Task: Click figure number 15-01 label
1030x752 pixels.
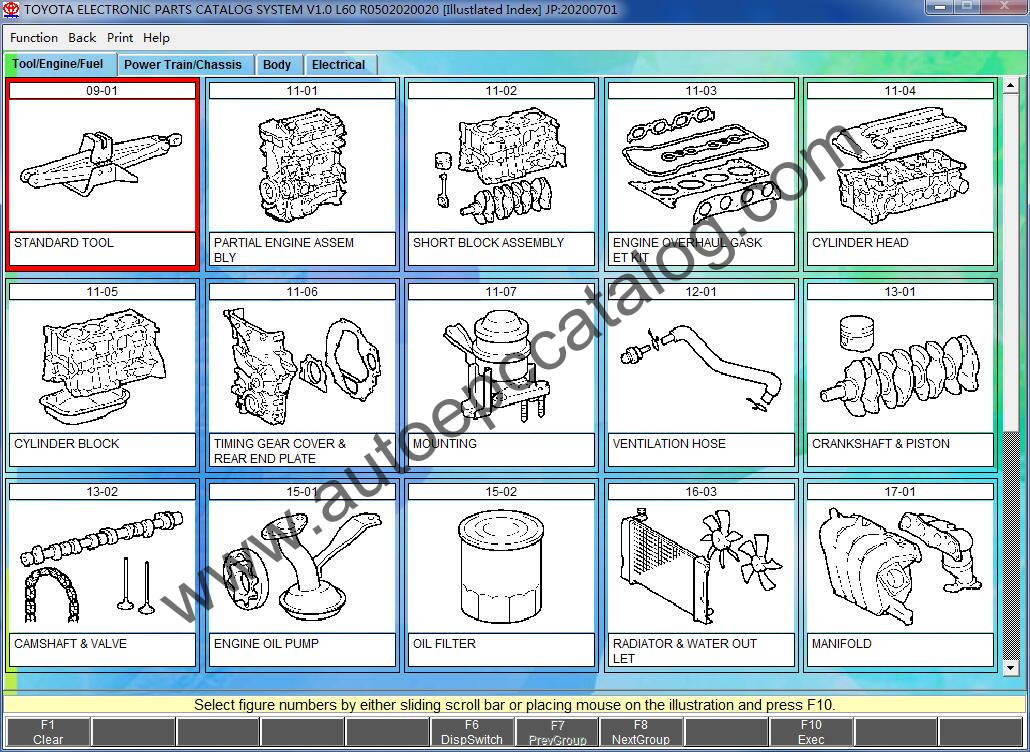Action: coord(302,492)
